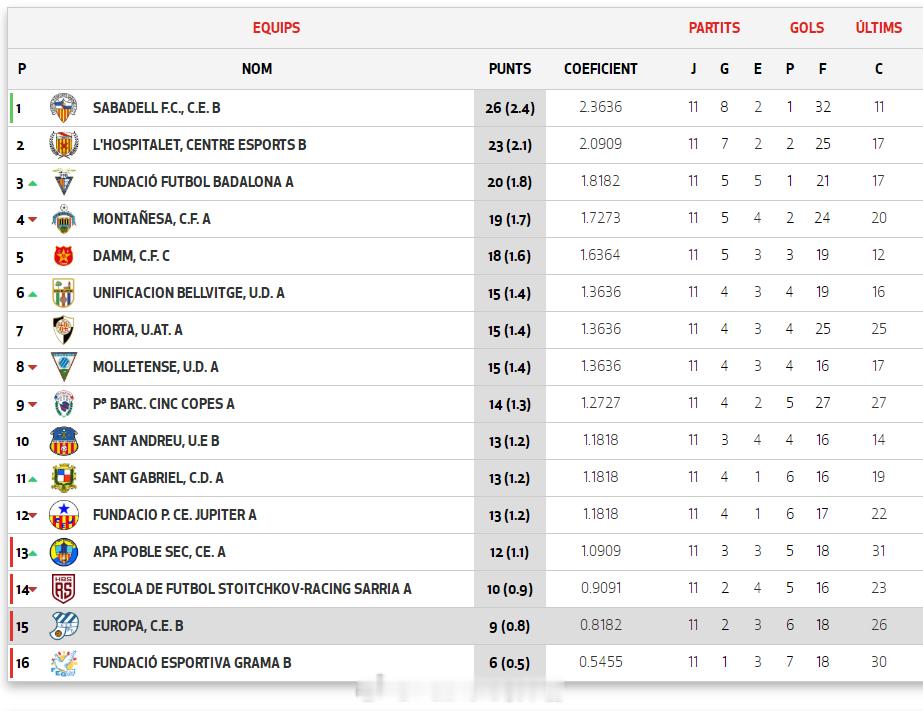Open EUROPA, C.E. B team link
Screen dimensions: 923x711
(x=138, y=626)
